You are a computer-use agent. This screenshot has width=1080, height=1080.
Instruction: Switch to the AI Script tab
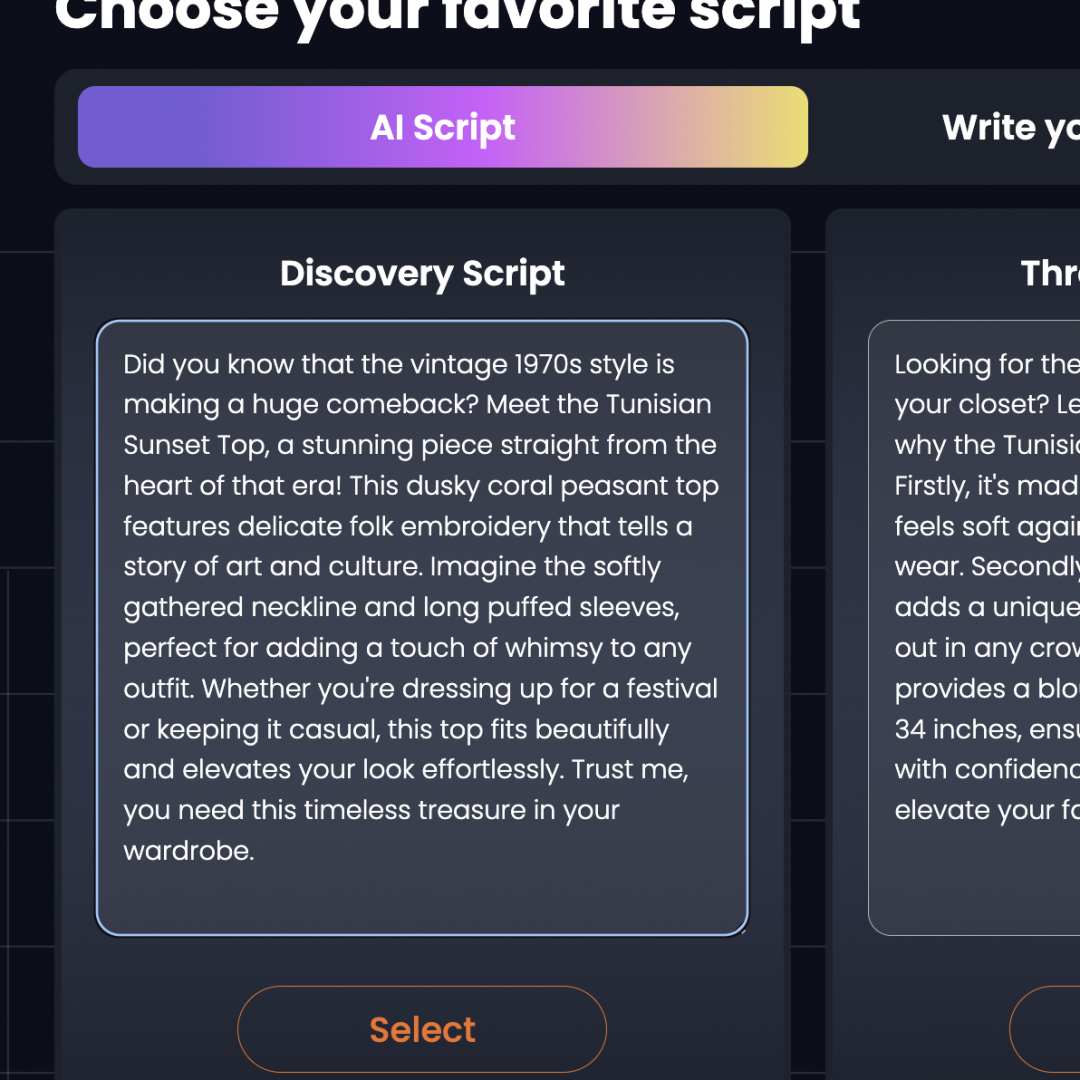442,127
